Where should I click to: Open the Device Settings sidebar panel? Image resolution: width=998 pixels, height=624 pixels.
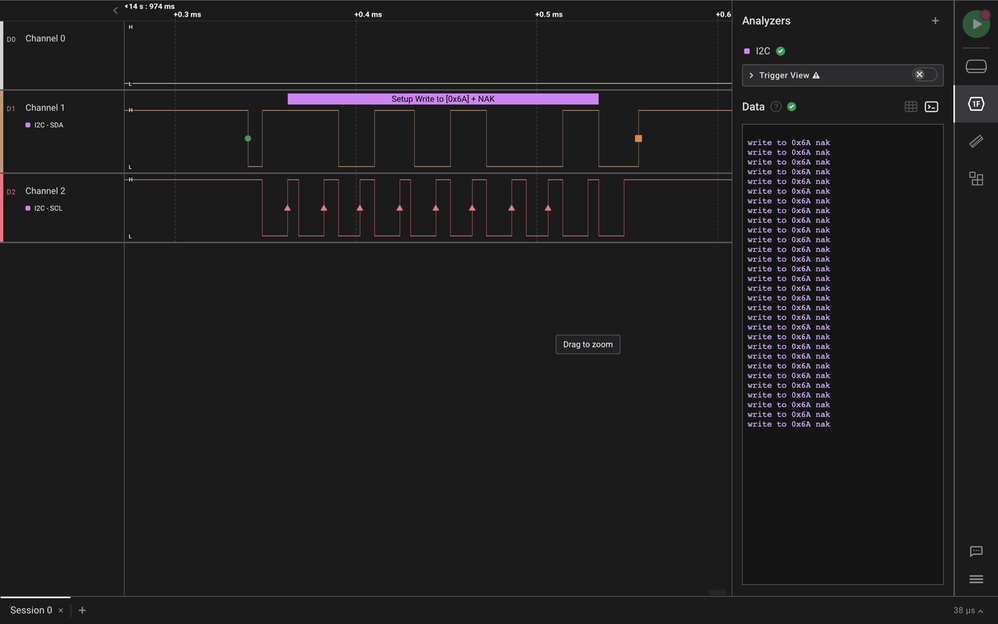976,66
